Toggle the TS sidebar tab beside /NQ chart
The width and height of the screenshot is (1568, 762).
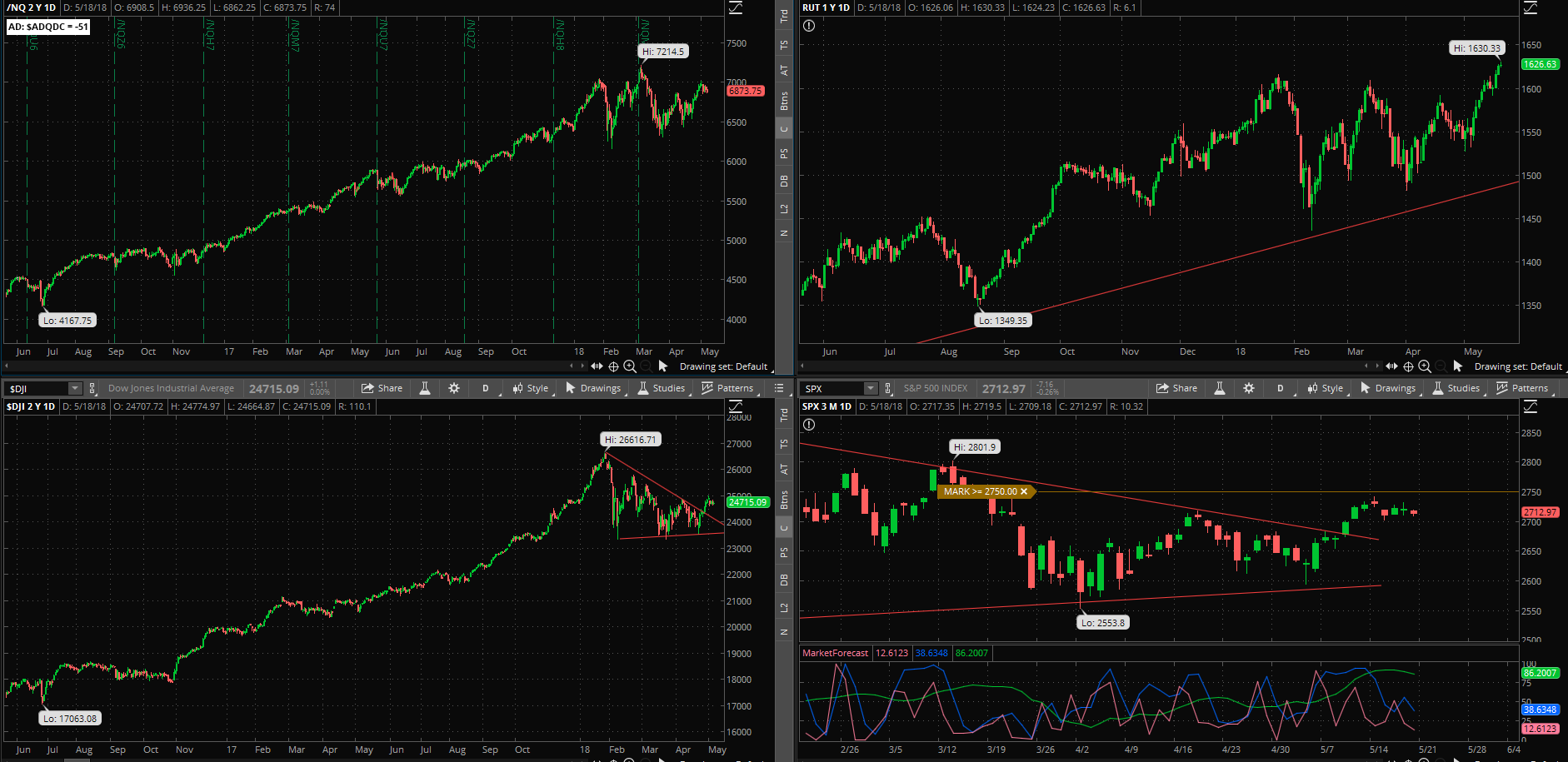pyautogui.click(x=784, y=45)
